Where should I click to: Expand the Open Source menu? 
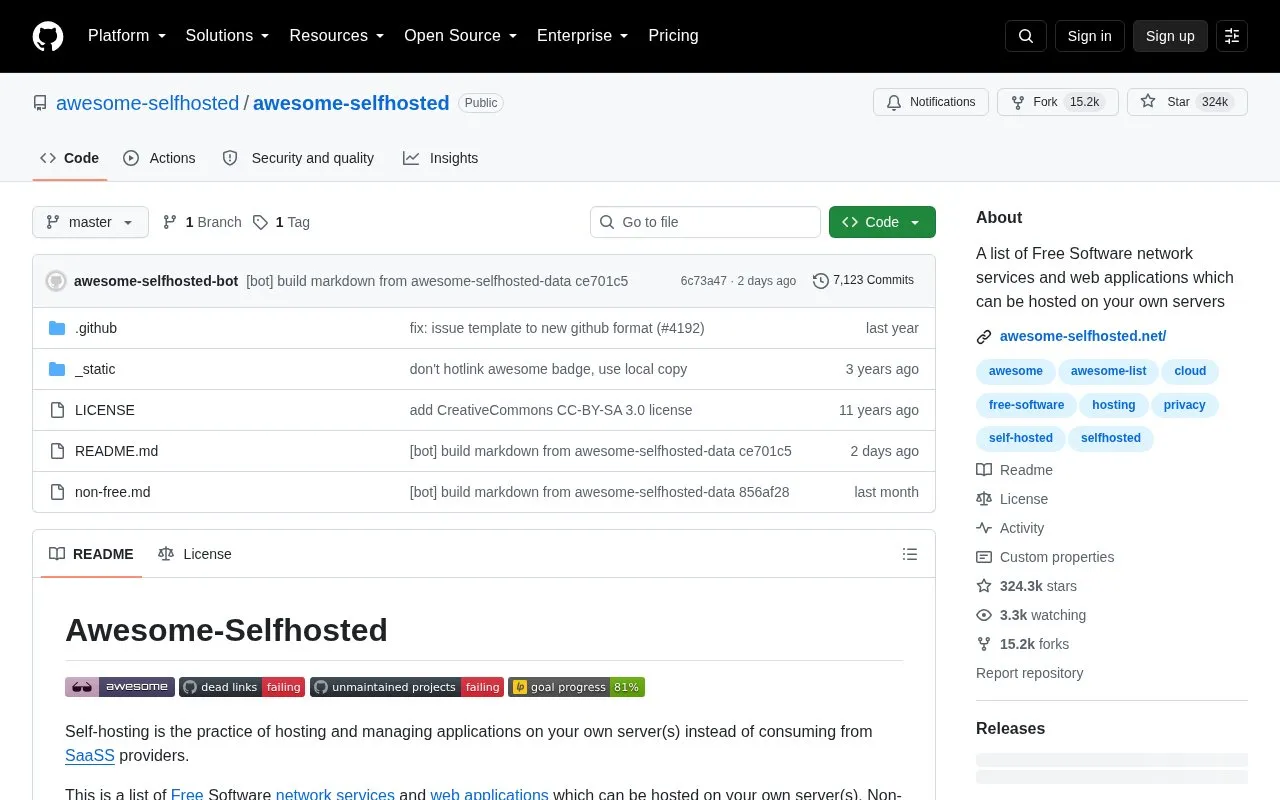[x=461, y=36]
